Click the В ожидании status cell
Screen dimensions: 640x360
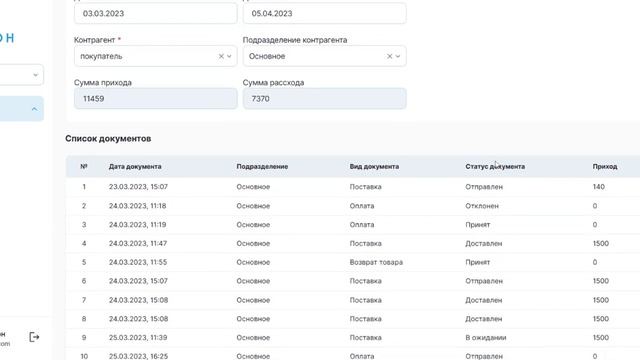click(486, 338)
